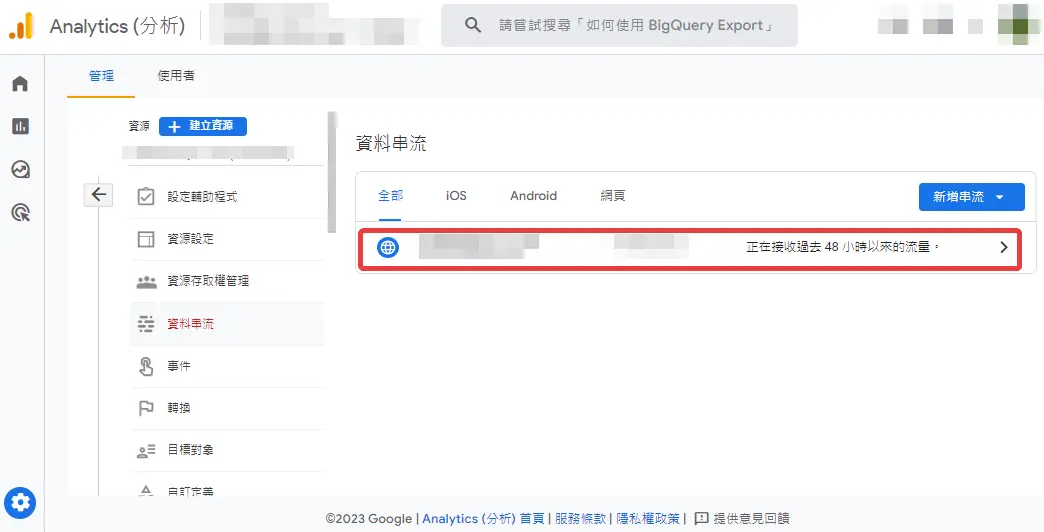Click the 資料串流 page heading
Screen dimensions: 1044x532
(391, 144)
